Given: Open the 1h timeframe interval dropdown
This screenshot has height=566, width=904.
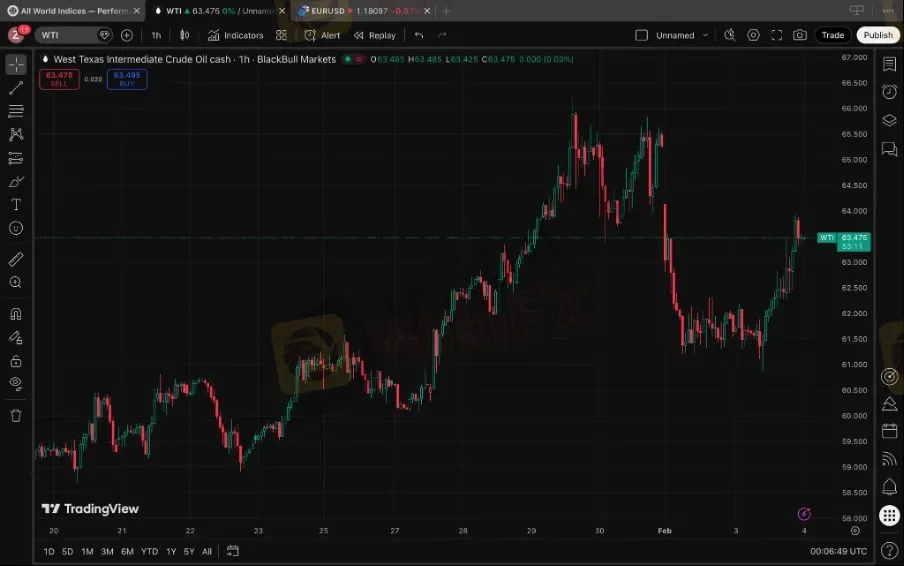Looking at the screenshot, I should [156, 35].
